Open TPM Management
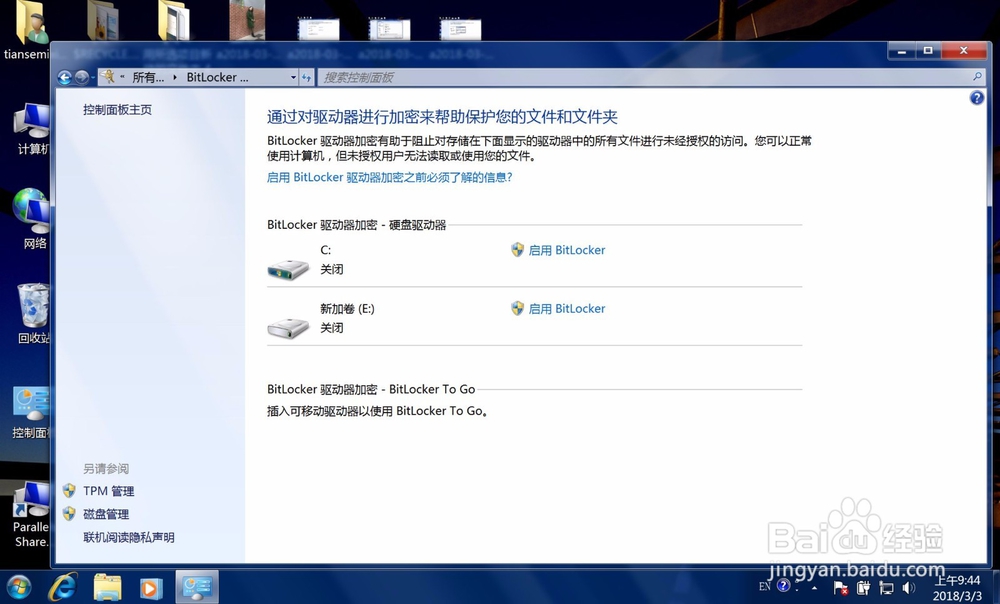 [x=108, y=491]
